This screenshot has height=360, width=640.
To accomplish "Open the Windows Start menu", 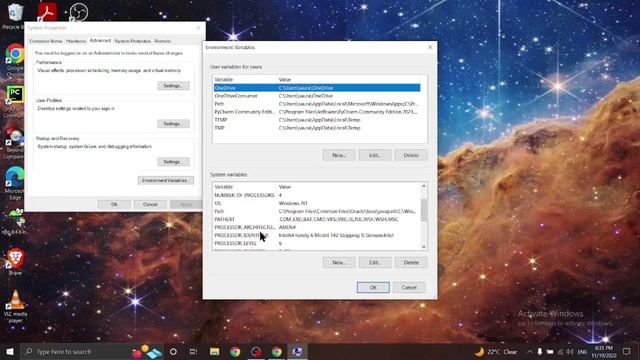I will click(10, 351).
